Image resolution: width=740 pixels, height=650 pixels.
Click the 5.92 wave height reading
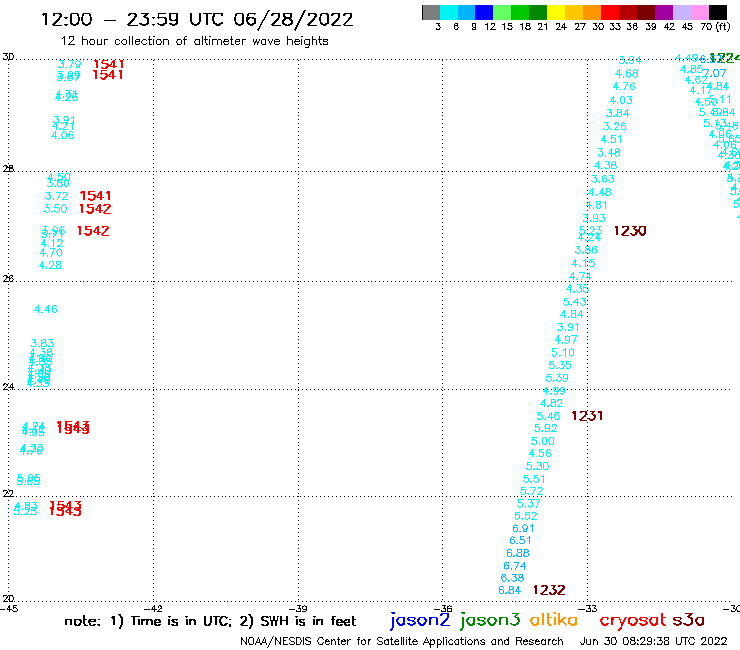click(546, 429)
